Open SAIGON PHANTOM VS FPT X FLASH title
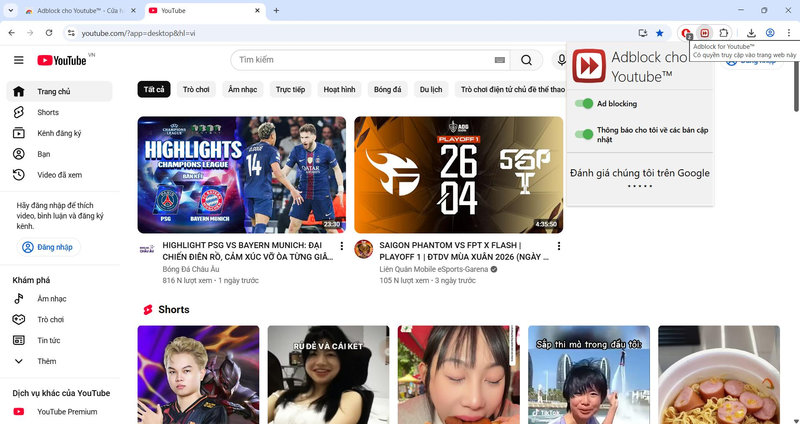800x424 pixels. tap(464, 251)
